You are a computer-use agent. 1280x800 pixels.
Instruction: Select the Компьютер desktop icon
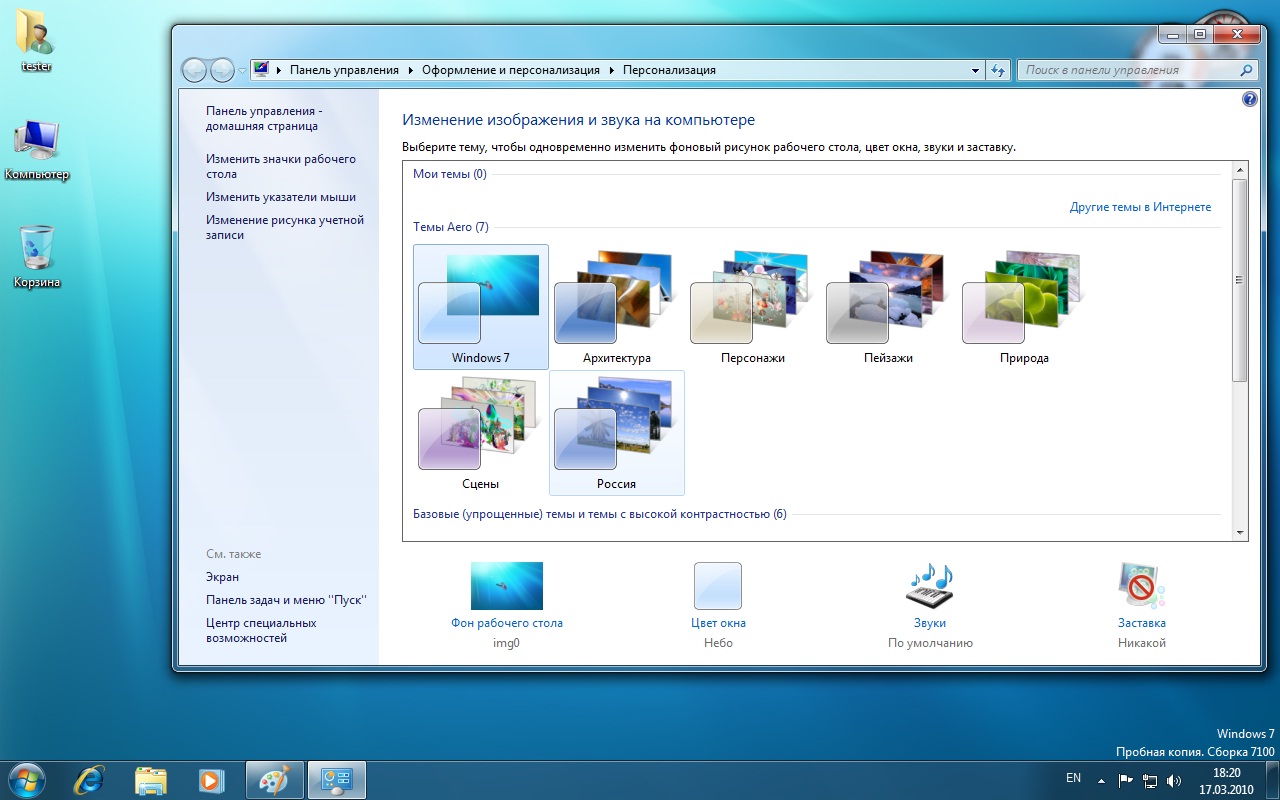click(x=36, y=150)
